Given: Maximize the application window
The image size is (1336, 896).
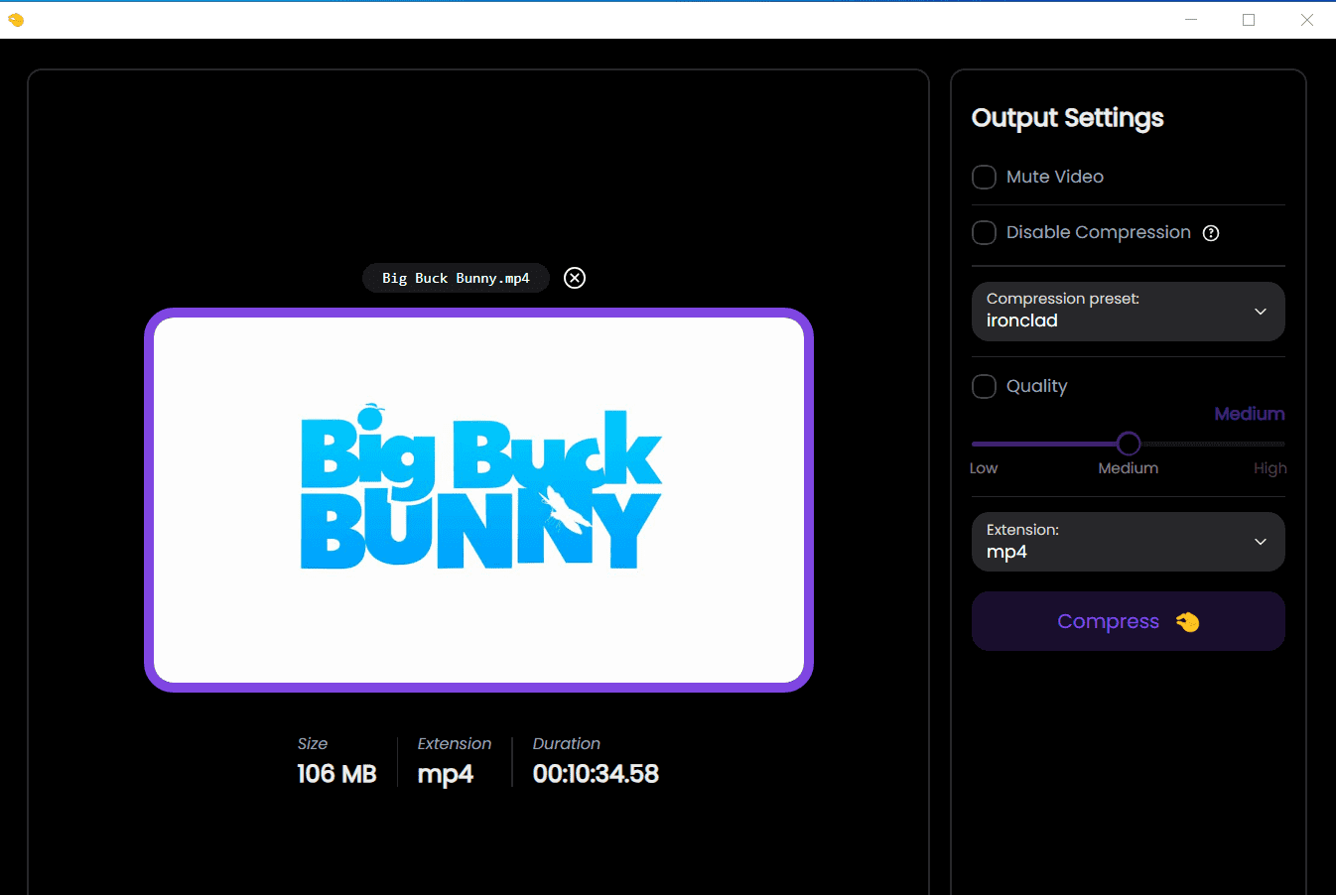Looking at the screenshot, I should [1249, 20].
